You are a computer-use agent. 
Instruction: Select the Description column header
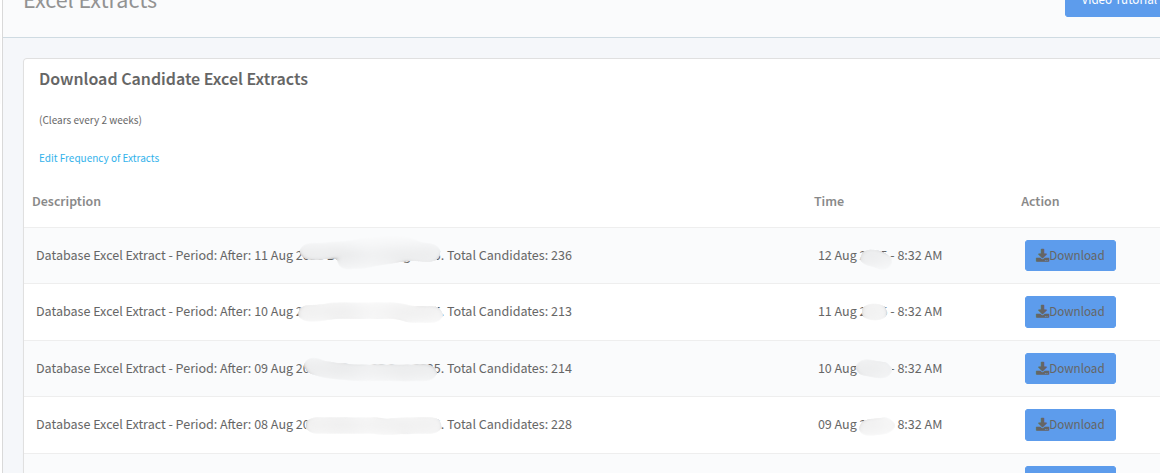click(x=67, y=201)
